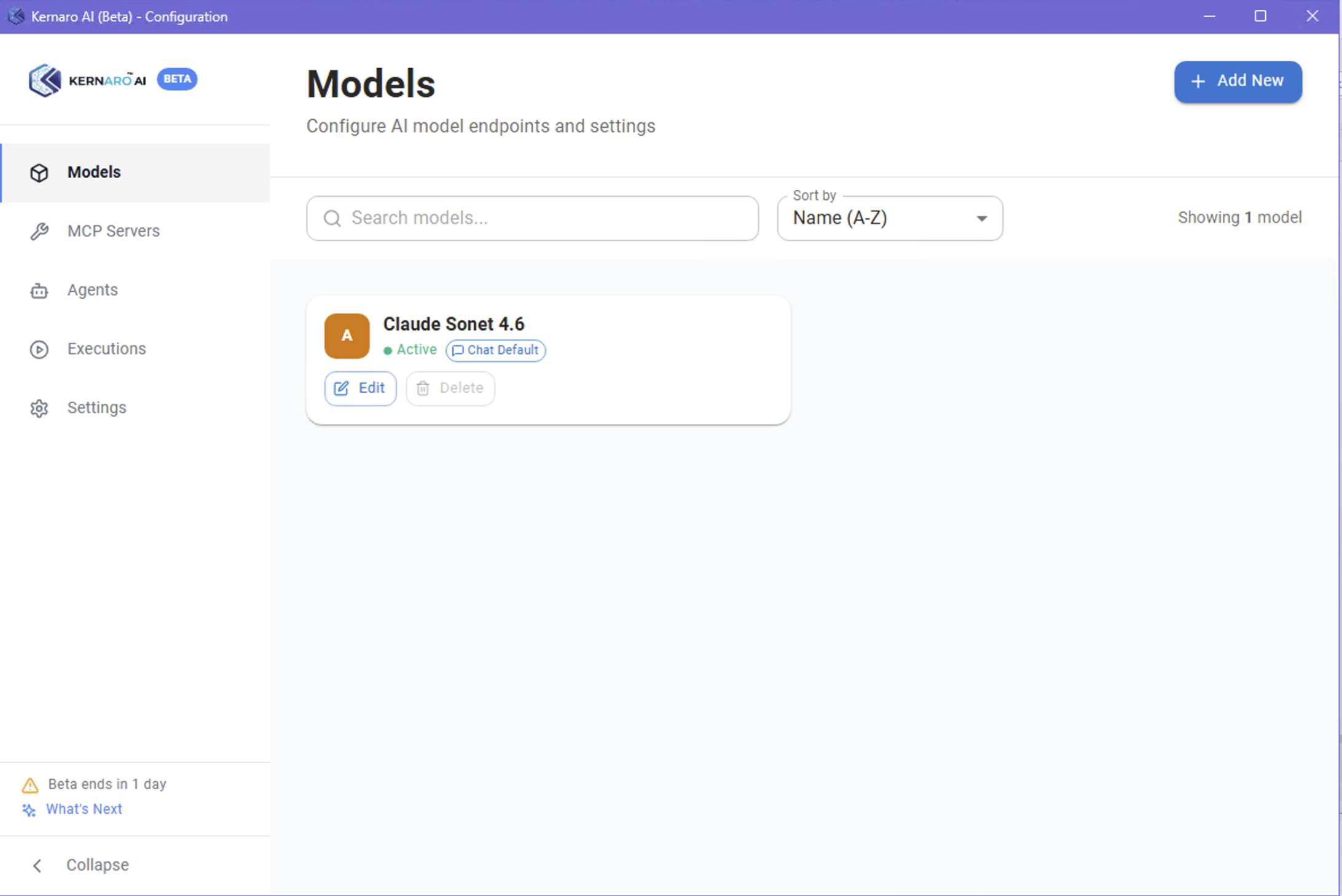This screenshot has height=896, width=1342.
Task: Click the Models cube icon in sidebar
Action: tap(39, 173)
